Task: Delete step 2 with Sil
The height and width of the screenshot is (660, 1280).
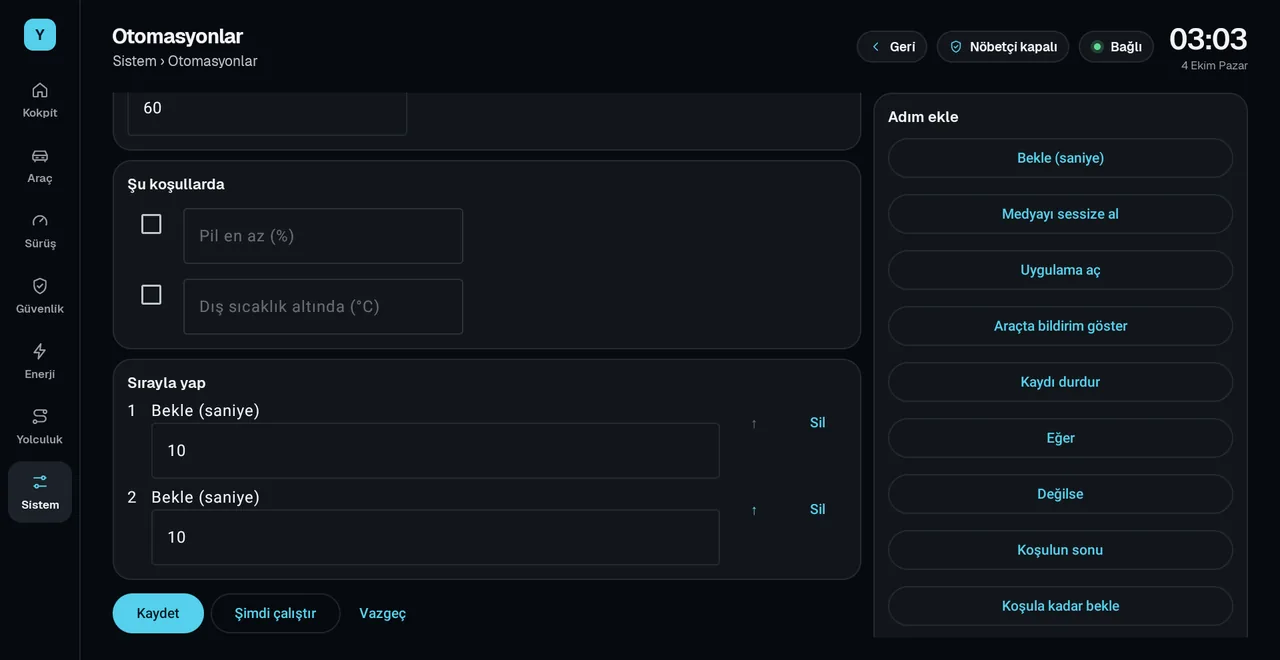Action: [818, 510]
